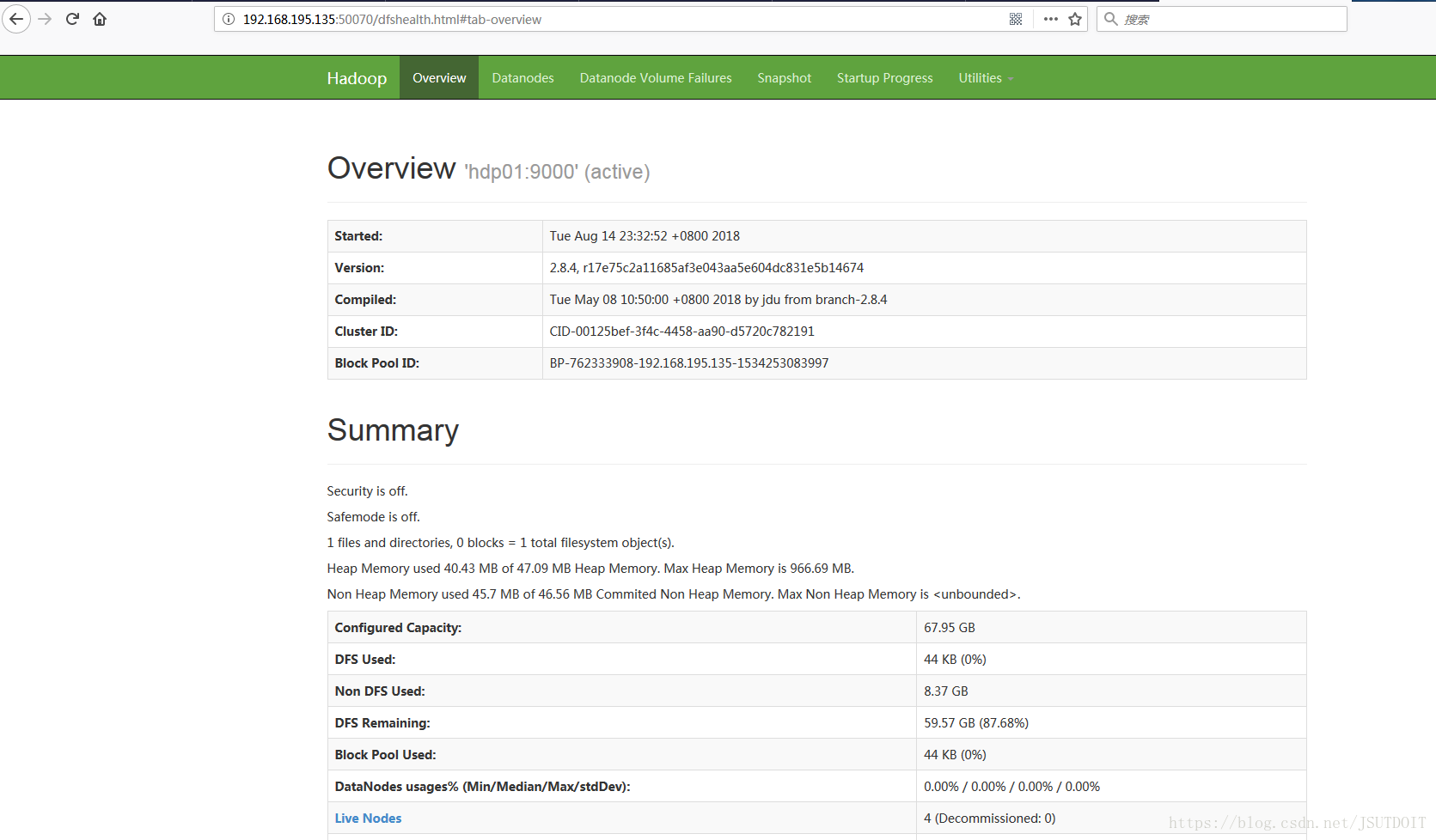The width and height of the screenshot is (1436, 840).
Task: Open Datanode Volume Failures tab
Action: [656, 77]
